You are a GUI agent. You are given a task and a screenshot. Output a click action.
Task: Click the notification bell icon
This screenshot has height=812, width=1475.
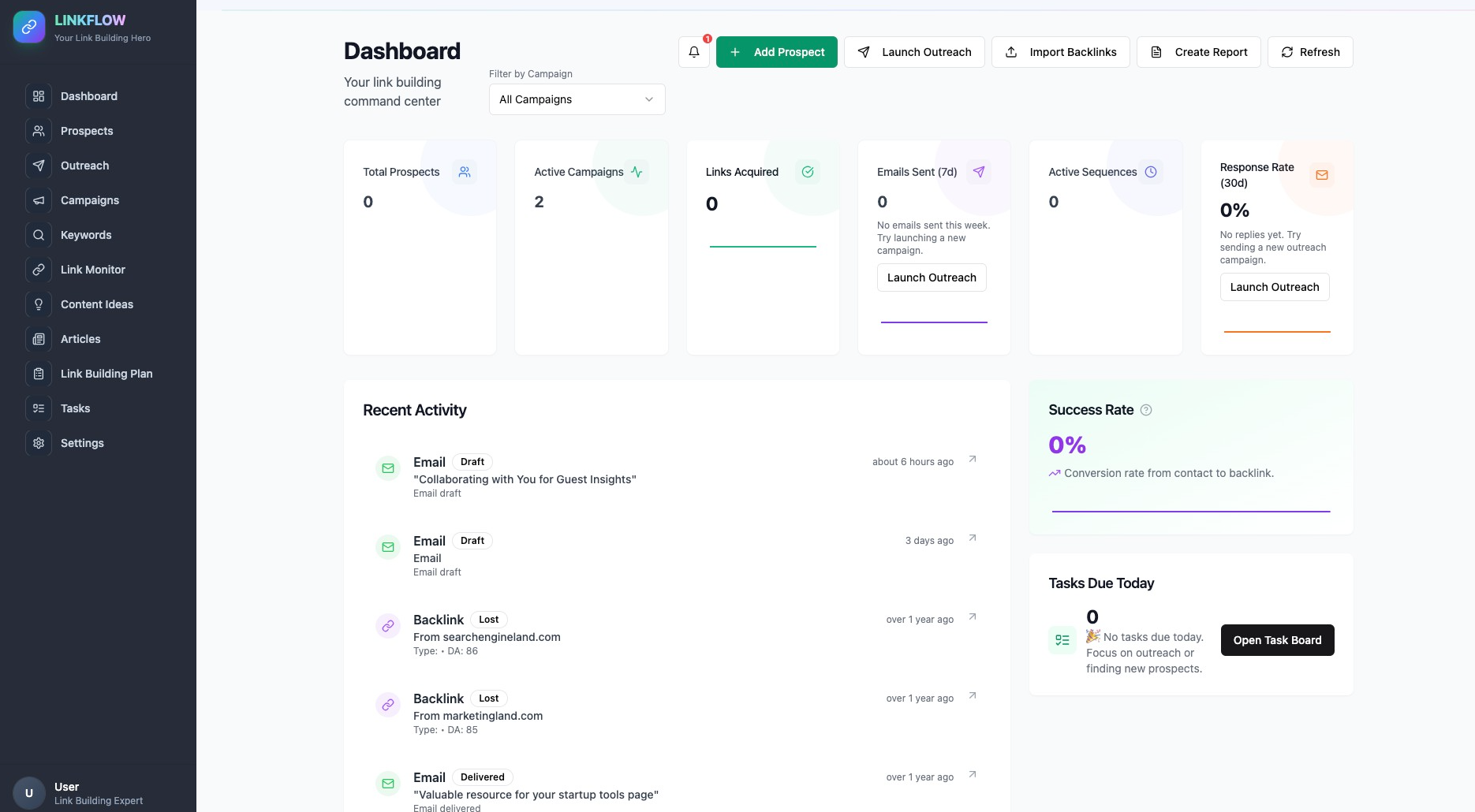coord(694,52)
